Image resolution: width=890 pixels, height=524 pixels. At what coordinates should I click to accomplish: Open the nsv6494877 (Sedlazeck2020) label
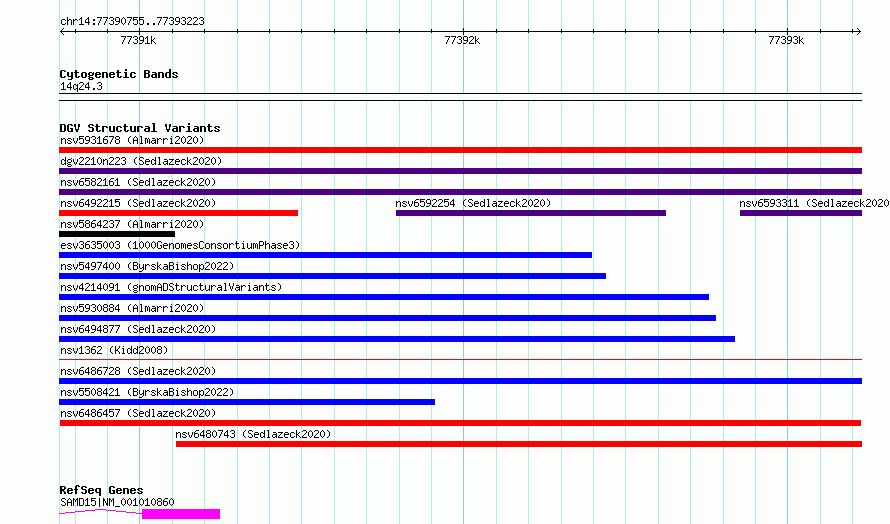[138, 329]
